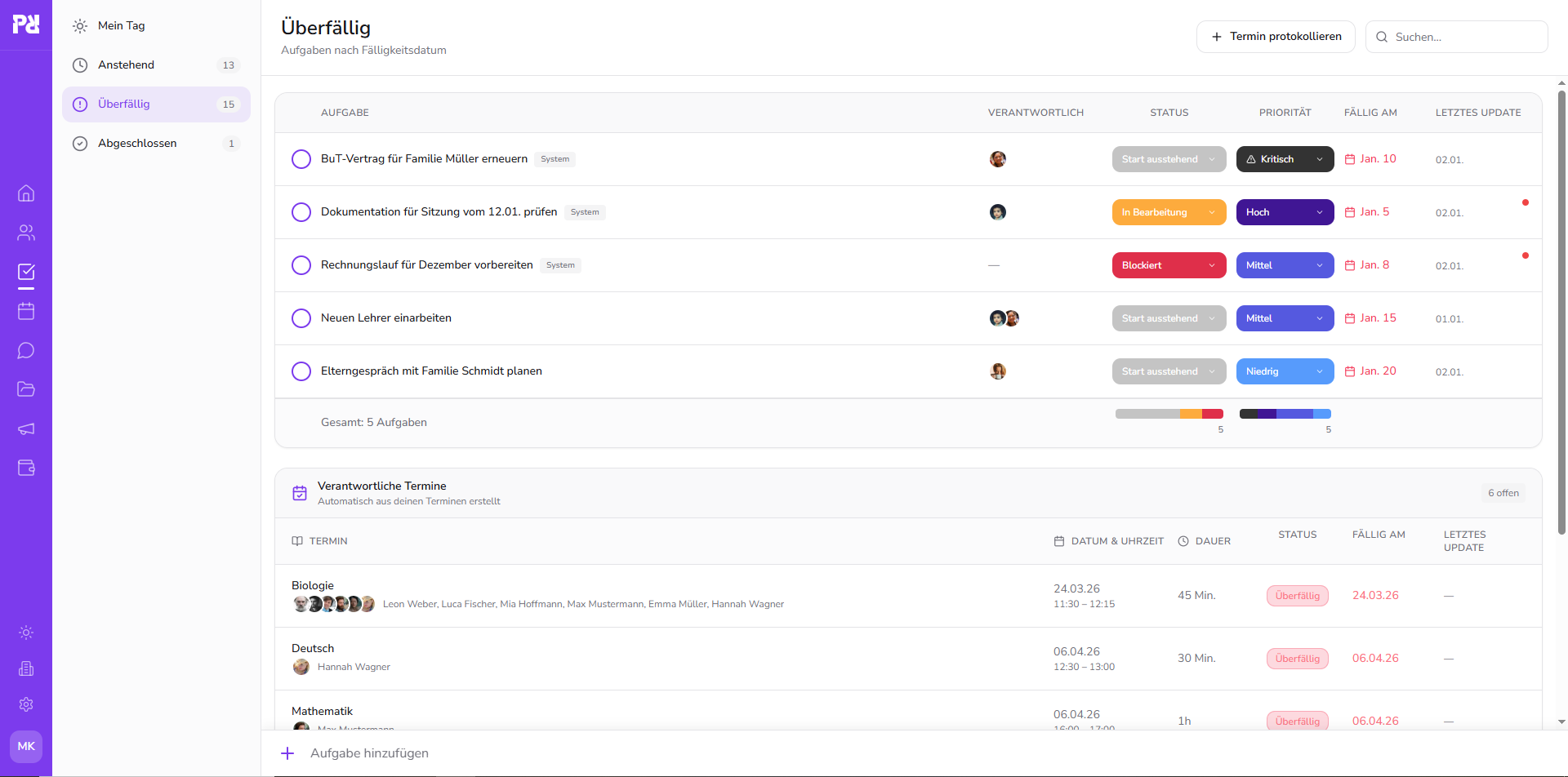Open the building organization icon in the sidebar
The height and width of the screenshot is (777, 1568).
26,668
